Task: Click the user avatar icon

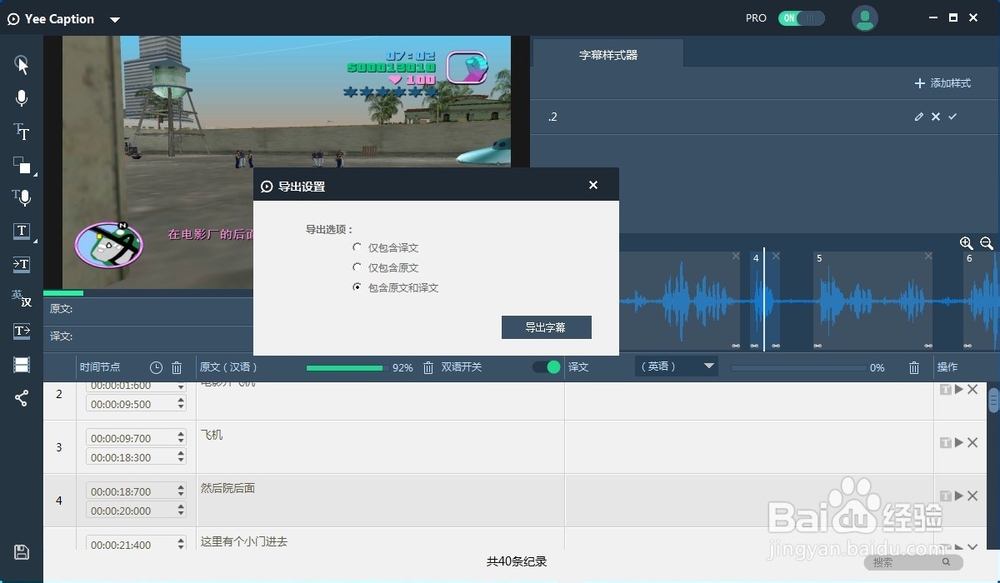Action: point(865,18)
